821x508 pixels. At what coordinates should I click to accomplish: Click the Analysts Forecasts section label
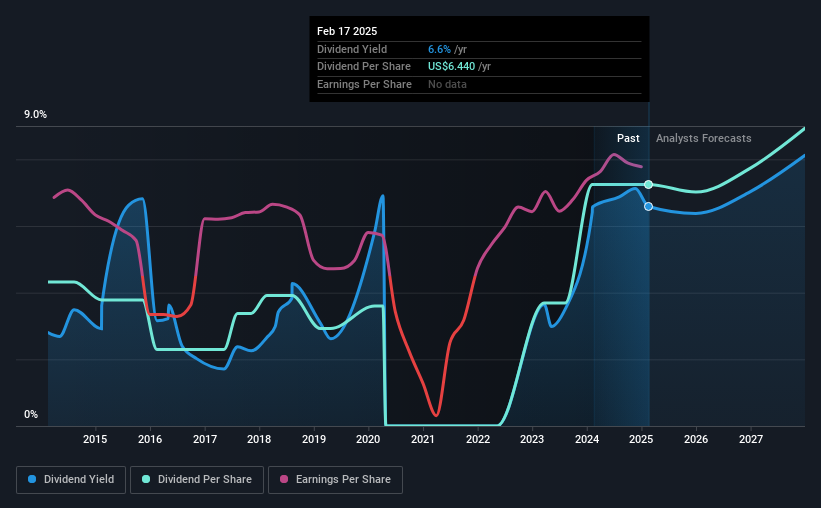tap(703, 138)
